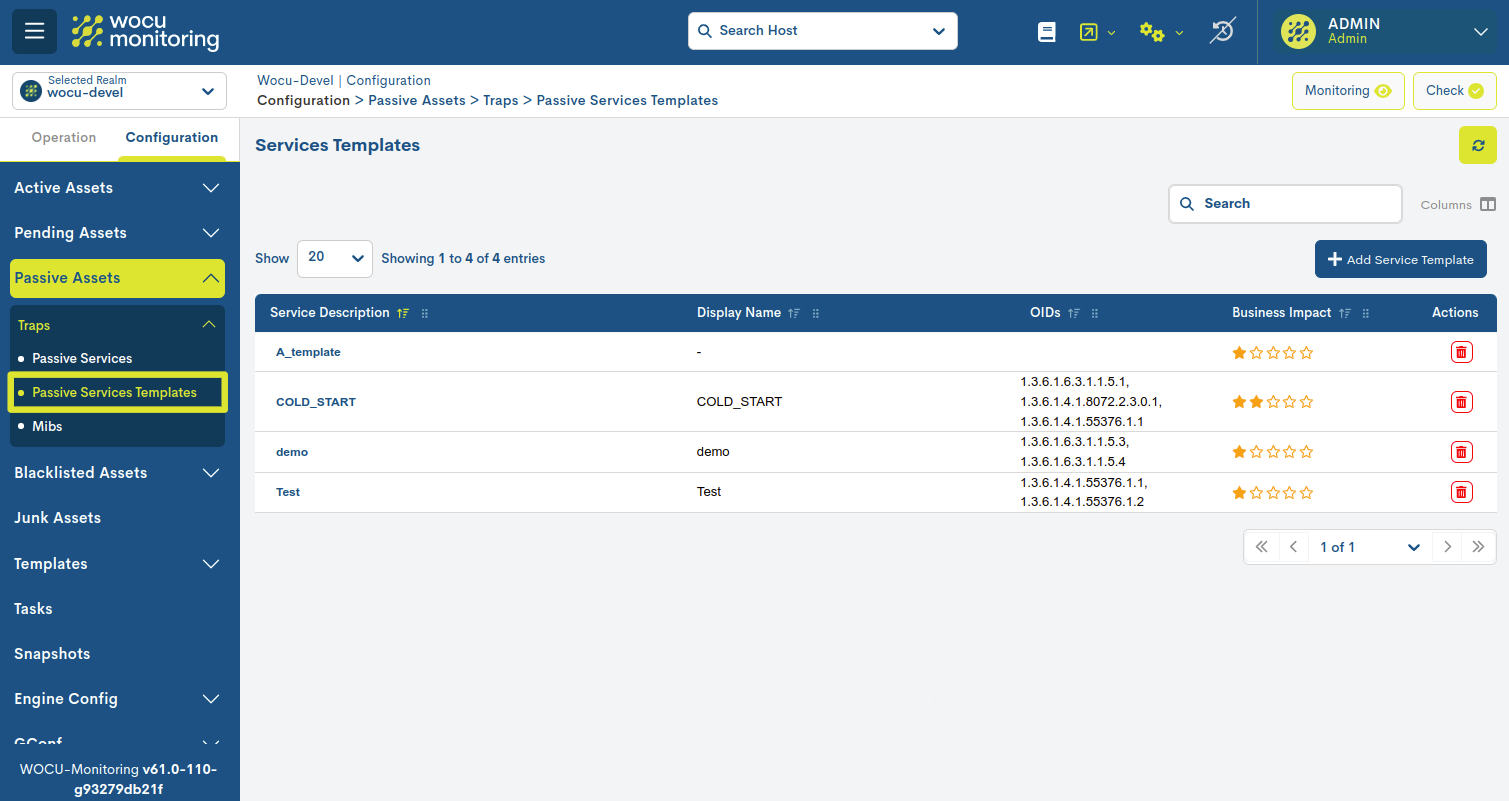Open the A_template service link
Screen dimensions: 1509x801
click(x=308, y=352)
